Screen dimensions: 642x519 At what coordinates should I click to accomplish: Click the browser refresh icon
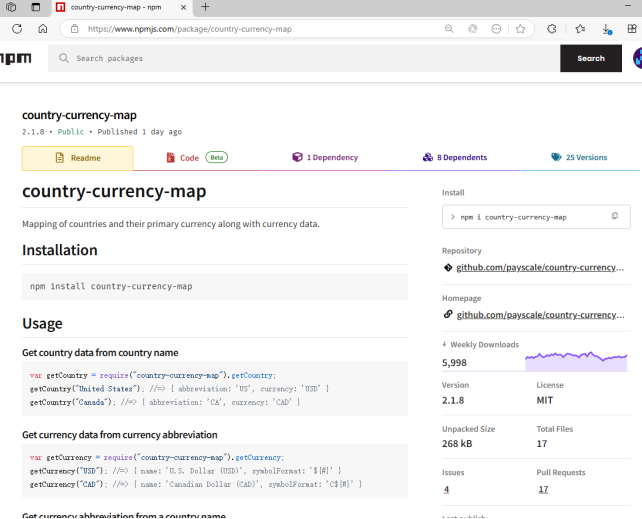pos(17,29)
